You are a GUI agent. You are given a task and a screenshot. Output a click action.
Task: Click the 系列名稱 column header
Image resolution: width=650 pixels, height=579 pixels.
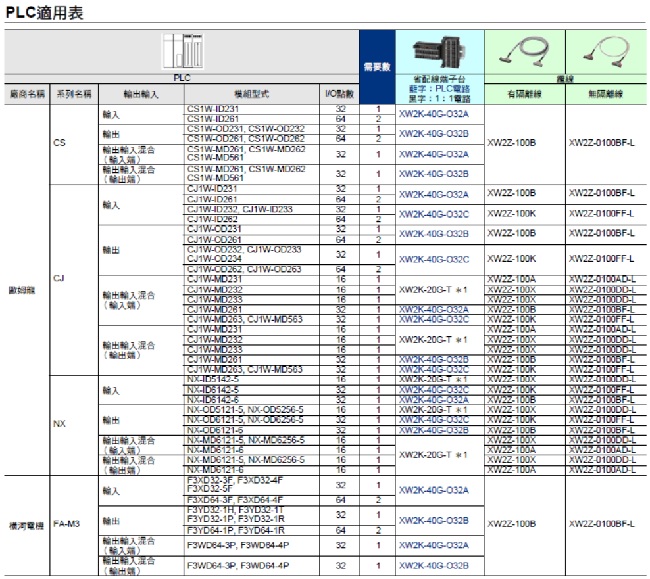(74, 94)
